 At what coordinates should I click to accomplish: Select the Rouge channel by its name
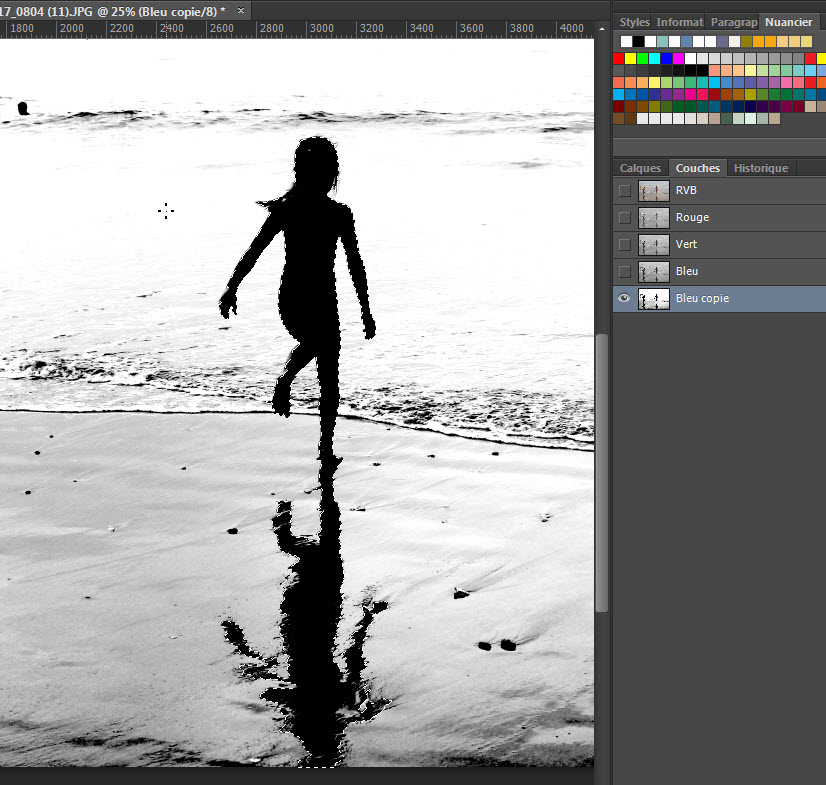coord(692,217)
